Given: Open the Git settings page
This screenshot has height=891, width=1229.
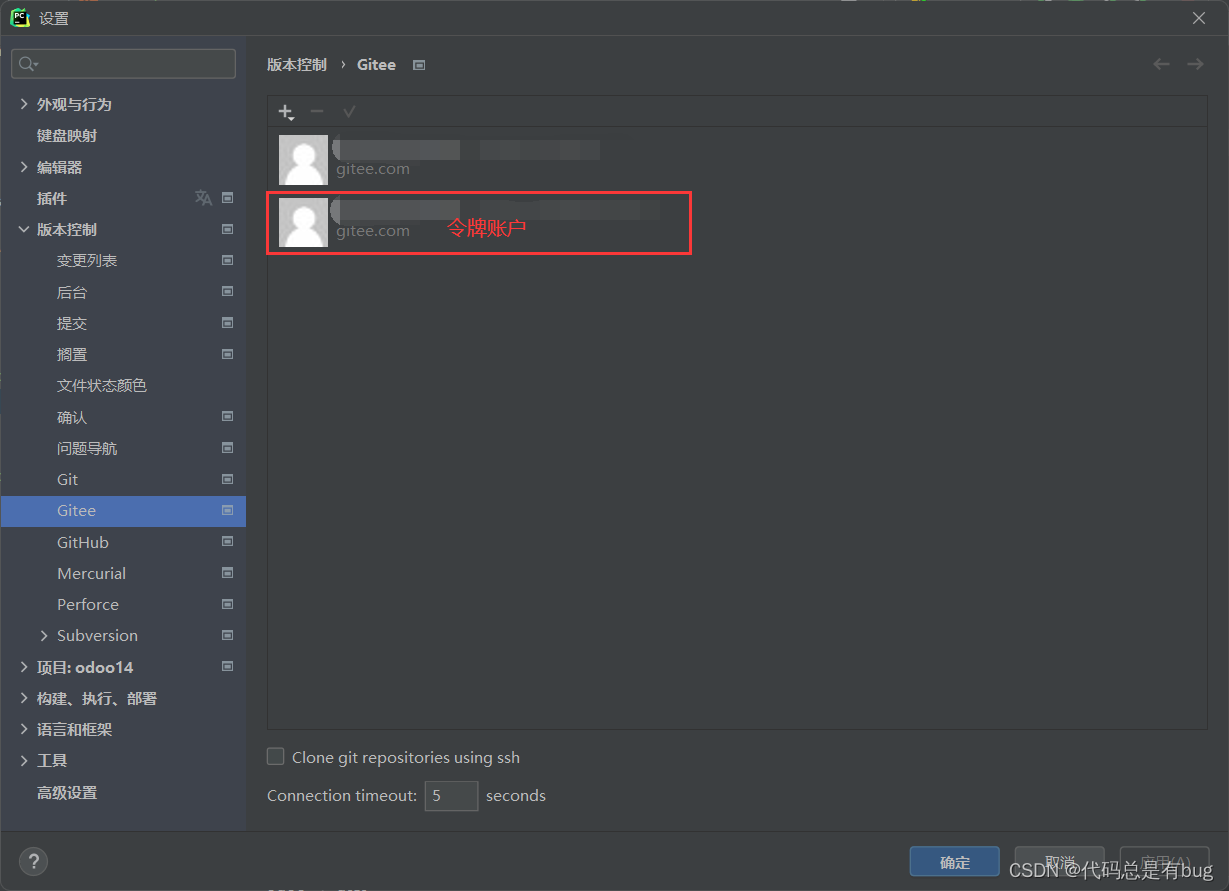Looking at the screenshot, I should coord(67,479).
